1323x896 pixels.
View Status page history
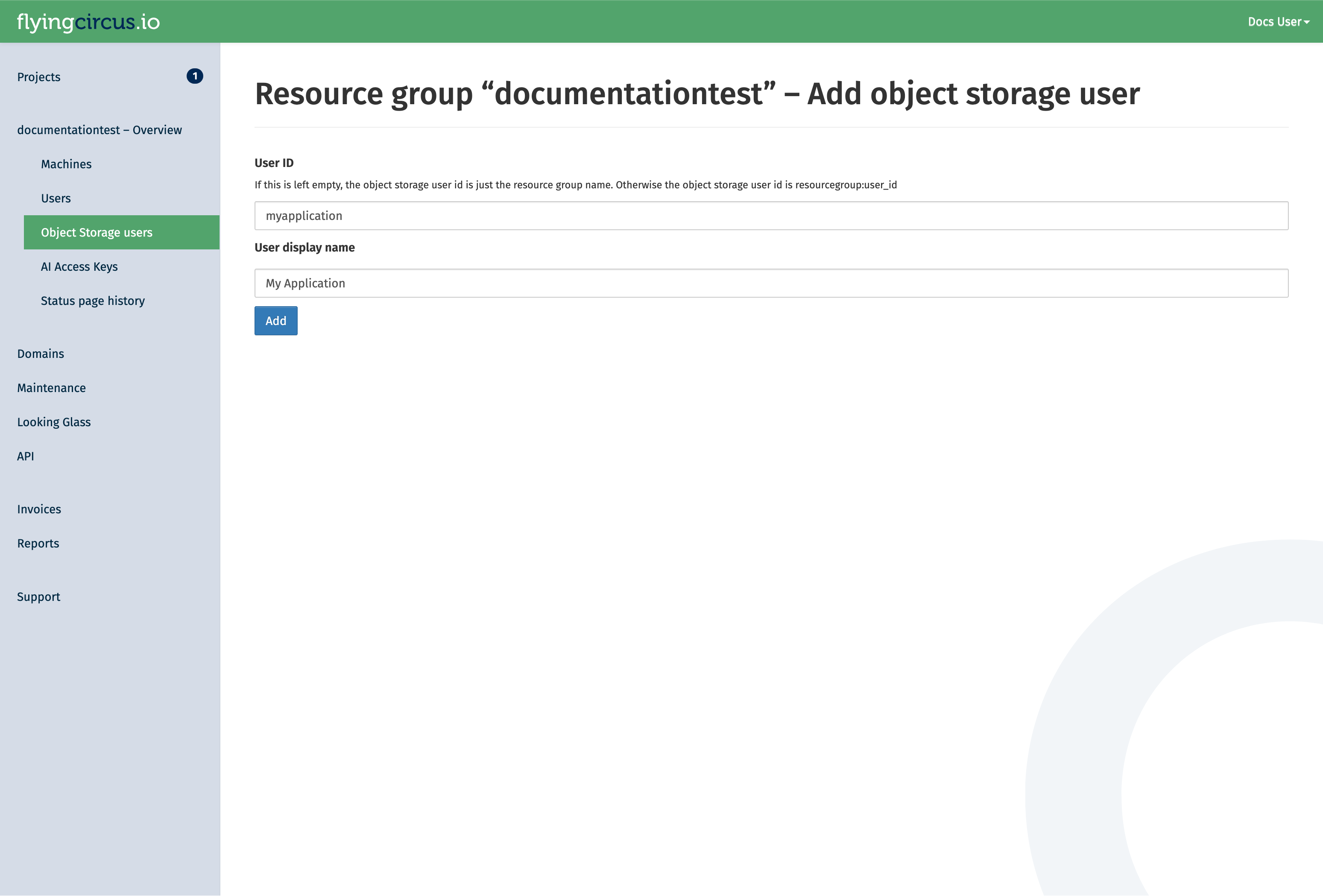click(x=93, y=301)
